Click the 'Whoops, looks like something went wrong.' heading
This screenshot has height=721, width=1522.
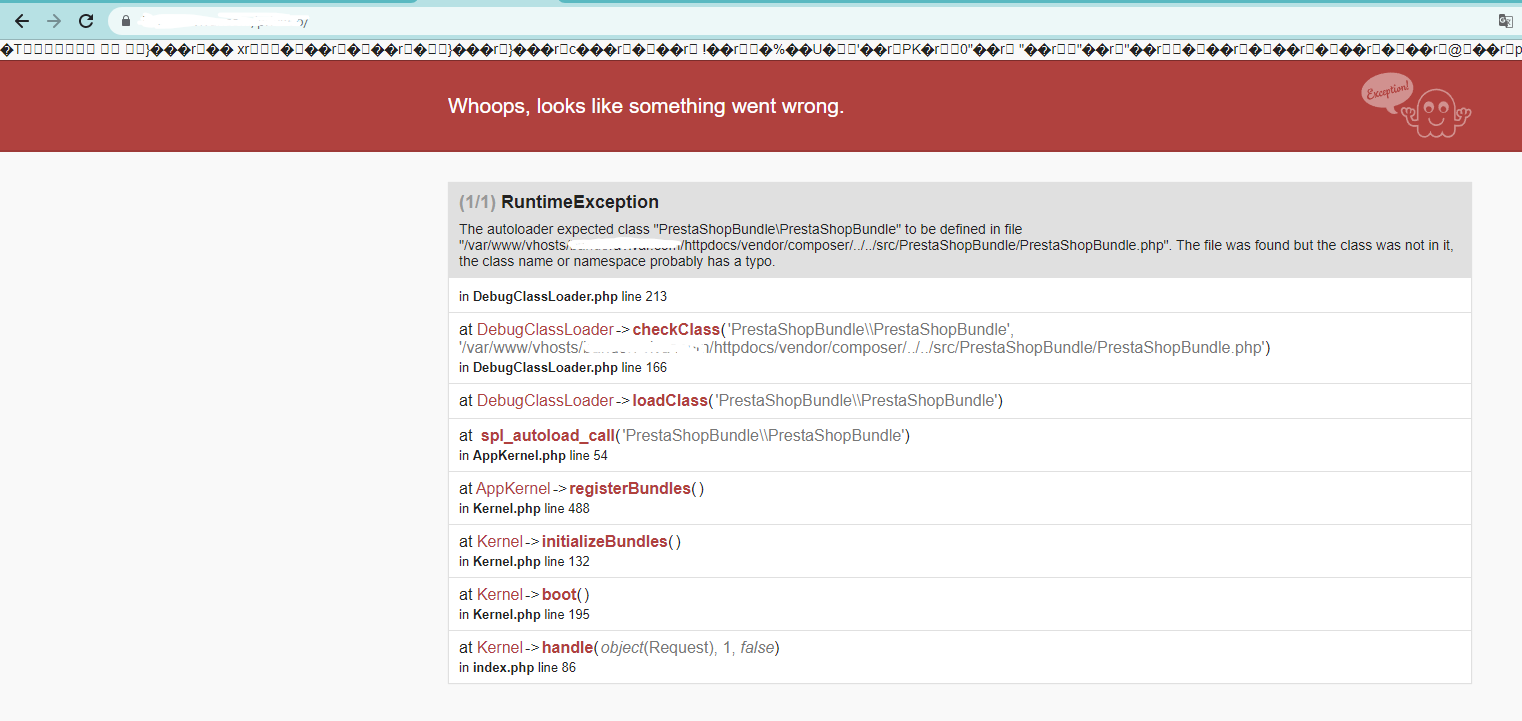[x=646, y=106]
